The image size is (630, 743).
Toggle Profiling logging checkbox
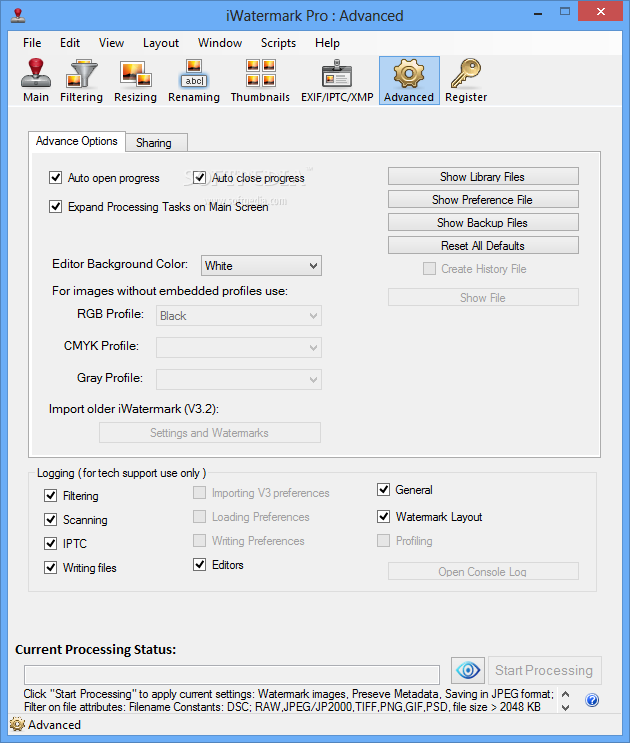383,541
